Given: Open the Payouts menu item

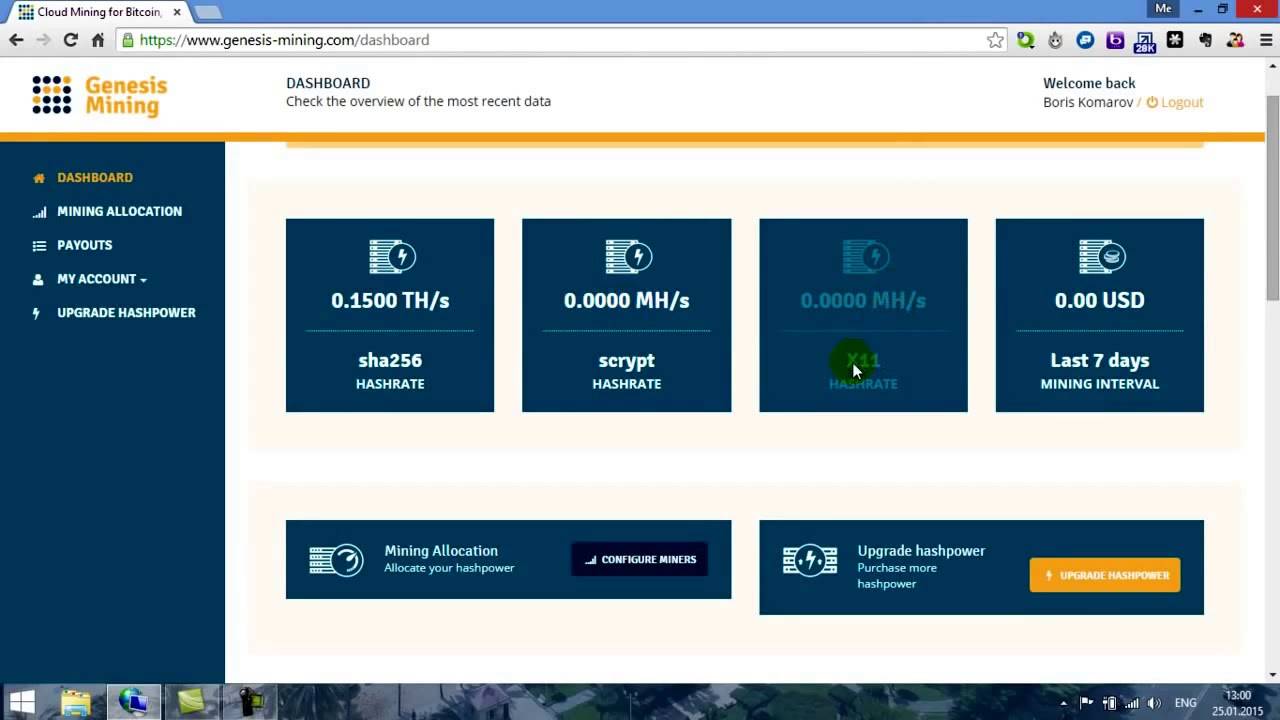Looking at the screenshot, I should point(84,245).
